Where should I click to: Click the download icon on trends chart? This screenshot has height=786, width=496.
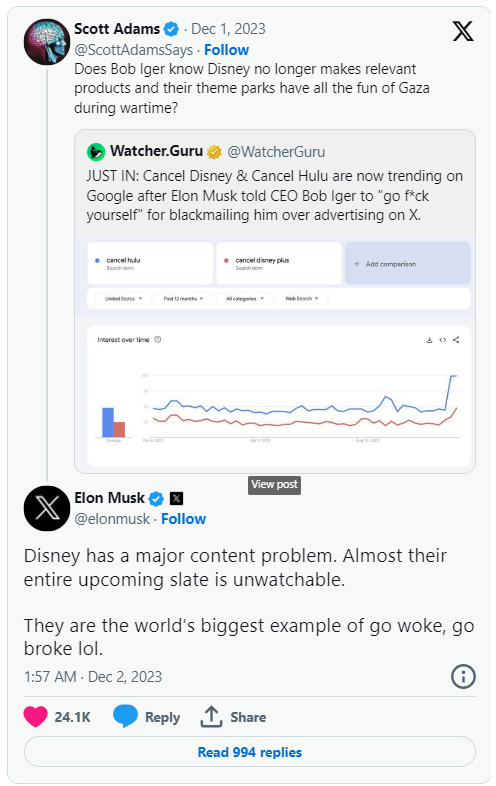(x=429, y=340)
